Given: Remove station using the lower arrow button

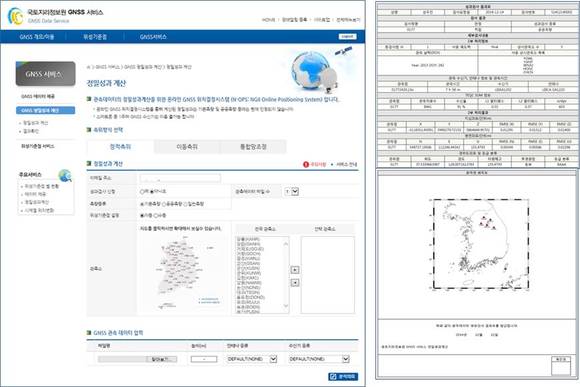Looking at the screenshot, I should tap(295, 283).
